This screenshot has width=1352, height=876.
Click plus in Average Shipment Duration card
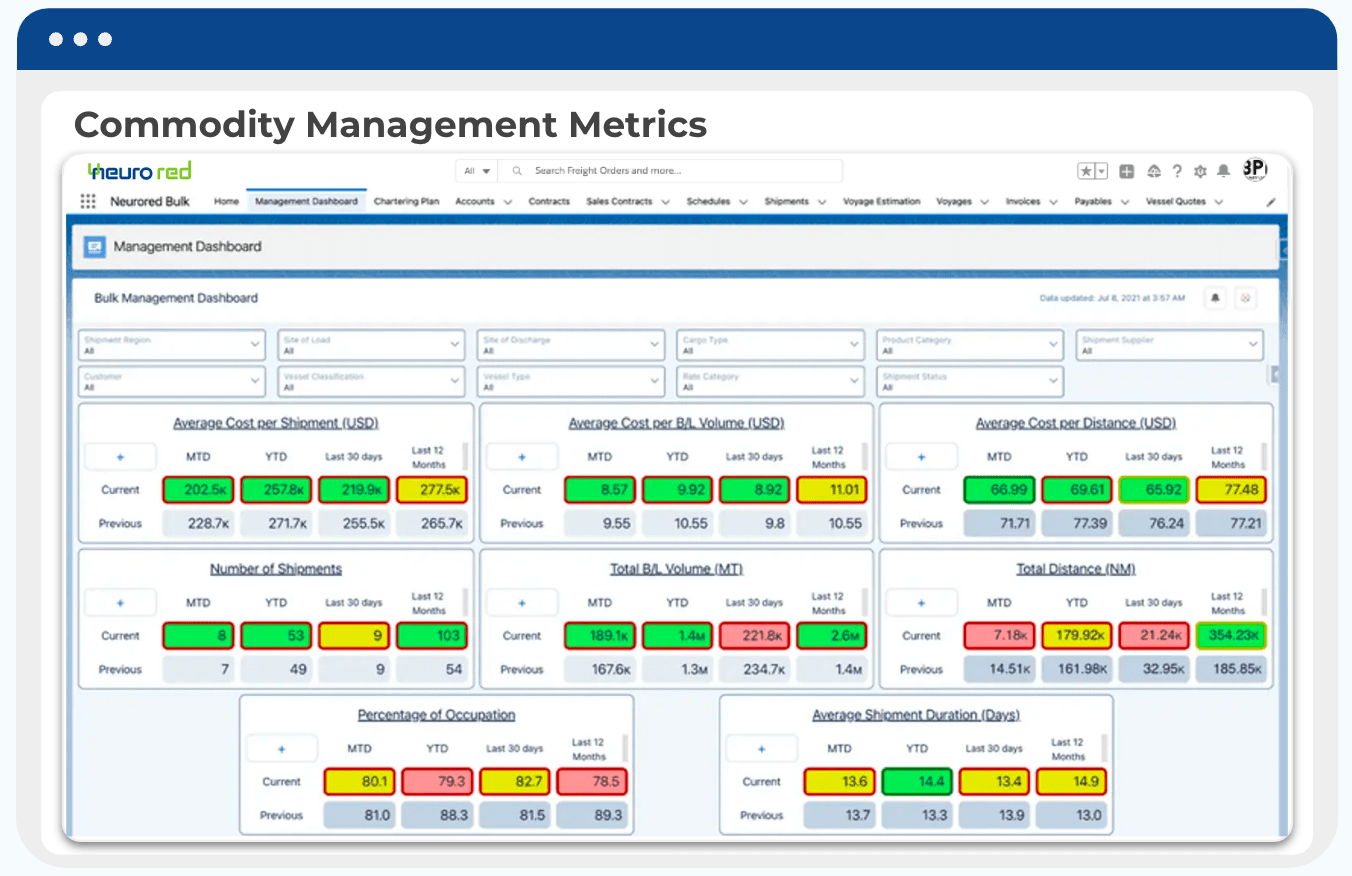coord(762,749)
